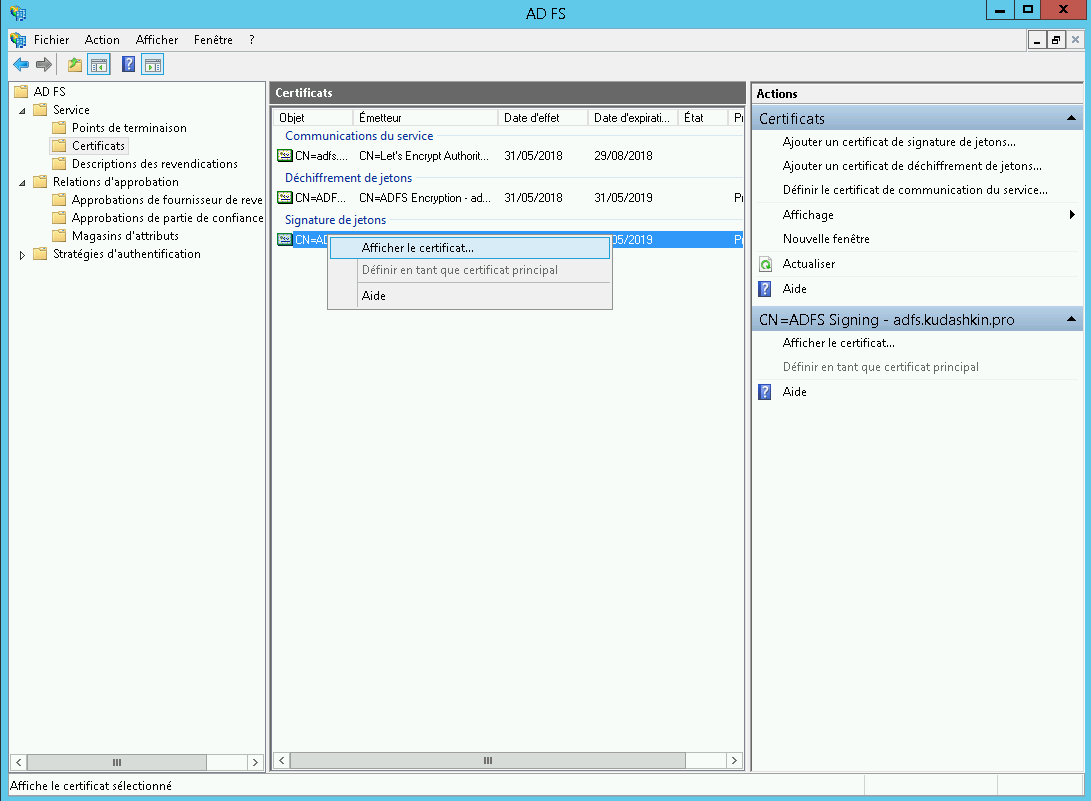This screenshot has width=1091, height=801.
Task: Sort by the État column header
Action: [703, 118]
